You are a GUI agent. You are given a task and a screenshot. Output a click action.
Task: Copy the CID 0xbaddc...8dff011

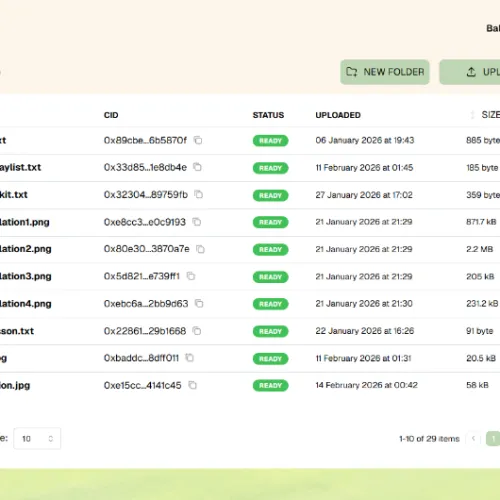click(x=190, y=358)
